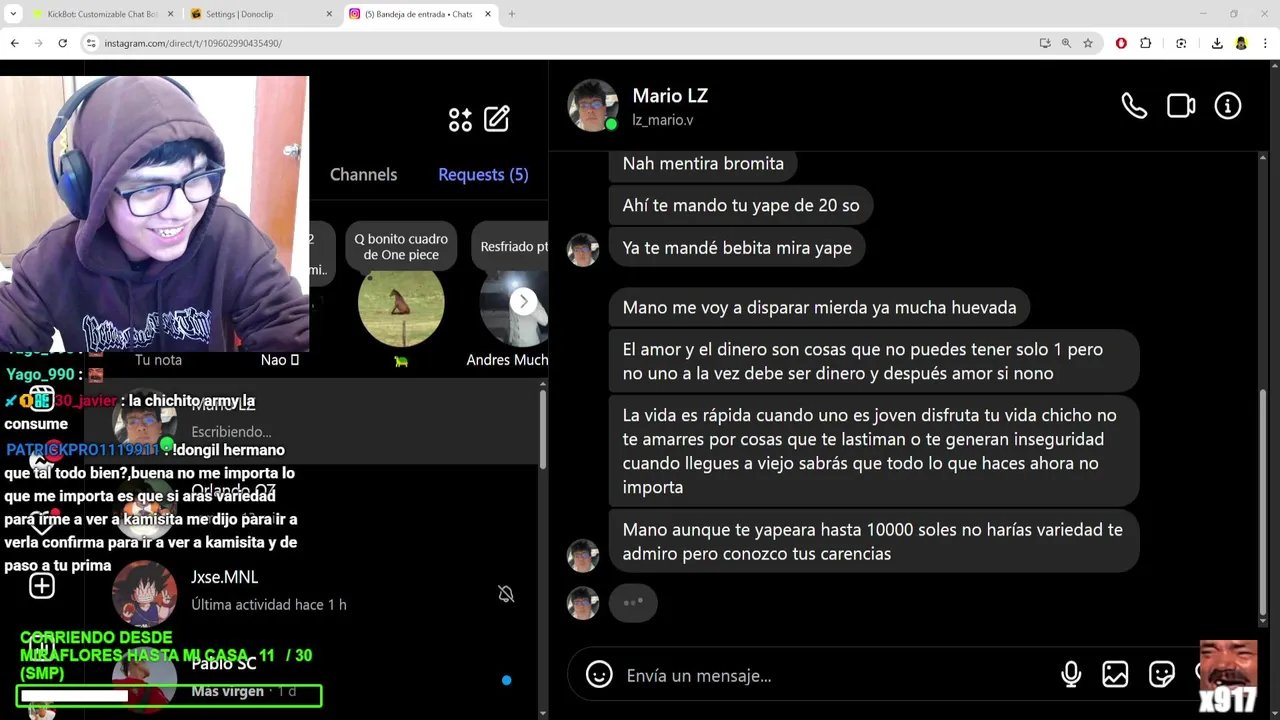
Task: Open the Mario LZ profile name link
Action: (x=670, y=96)
